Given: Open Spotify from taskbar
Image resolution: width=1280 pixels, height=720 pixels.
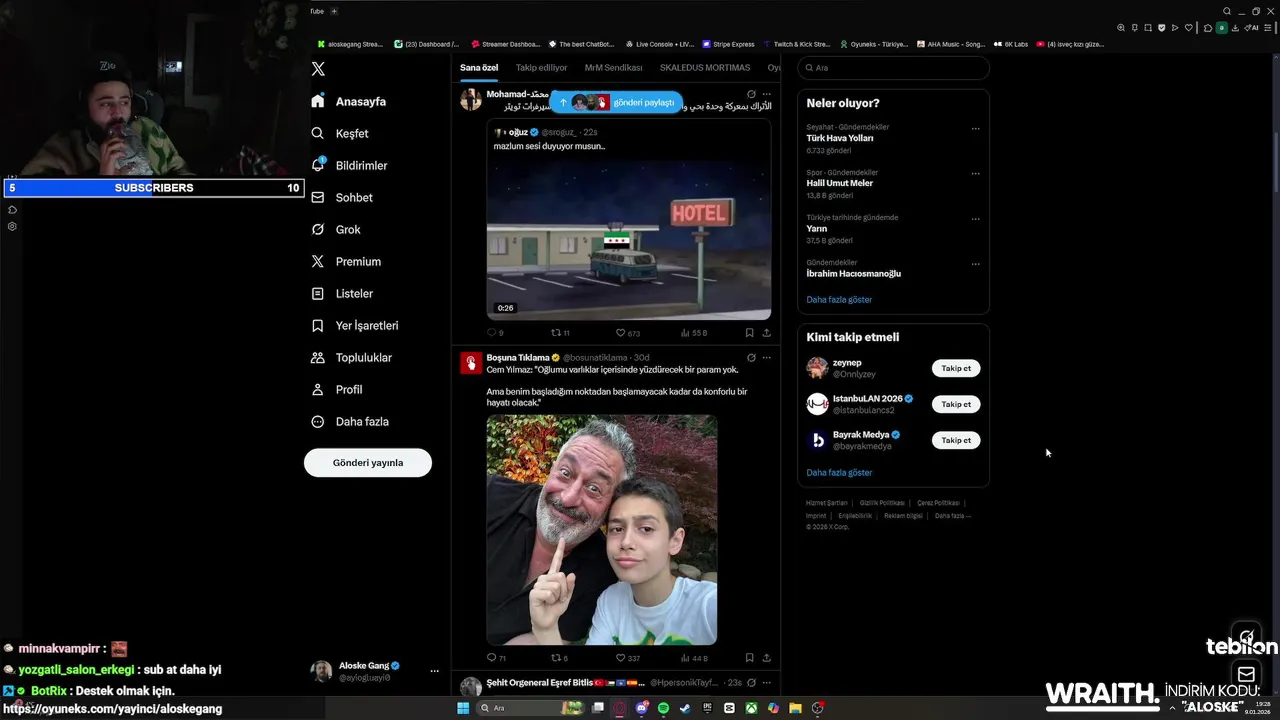Looking at the screenshot, I should click(x=663, y=708).
